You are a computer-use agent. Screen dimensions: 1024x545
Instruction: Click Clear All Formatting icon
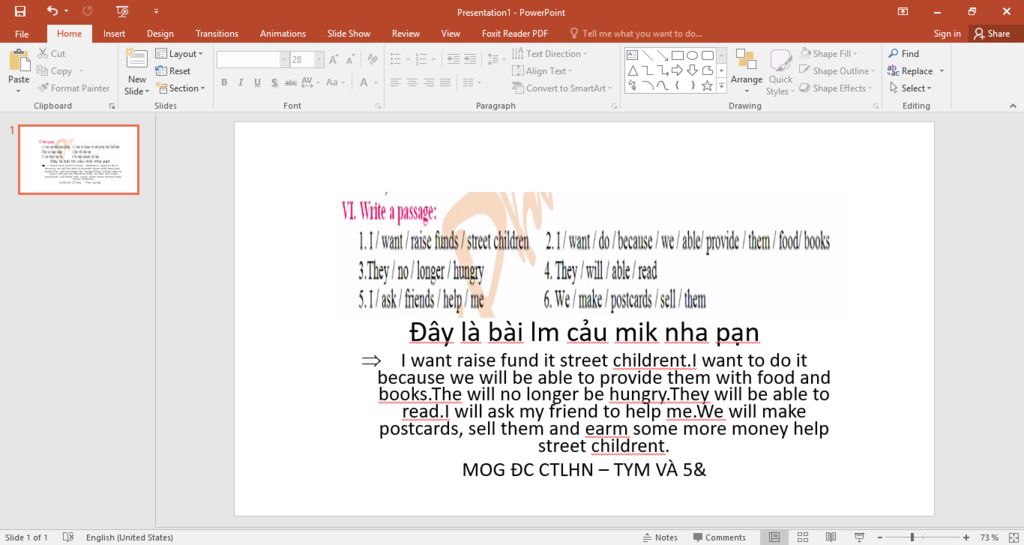(373, 59)
